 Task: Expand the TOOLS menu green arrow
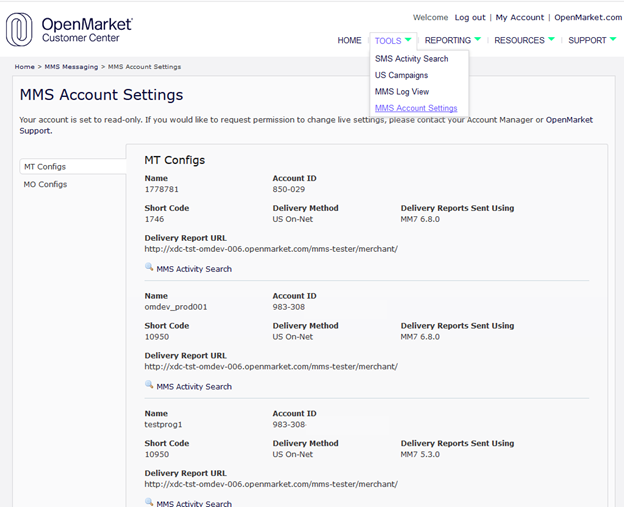pos(408,39)
